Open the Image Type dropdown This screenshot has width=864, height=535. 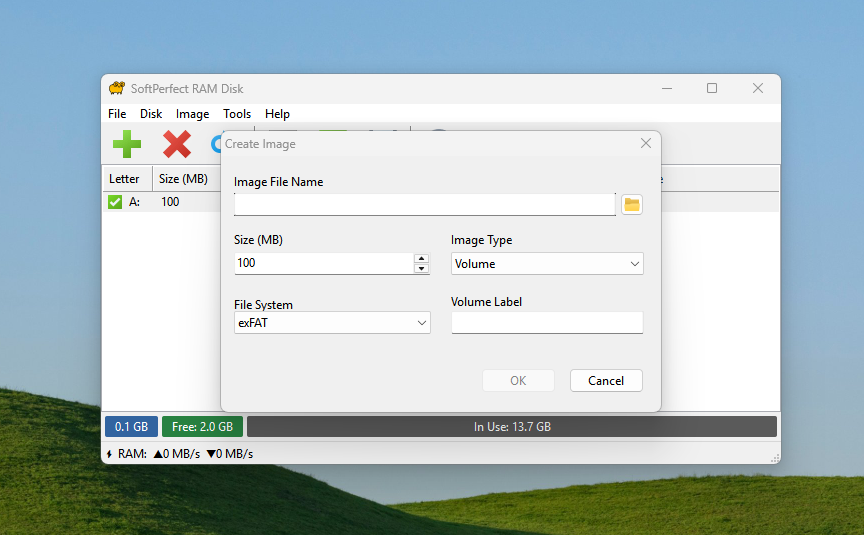(546, 264)
